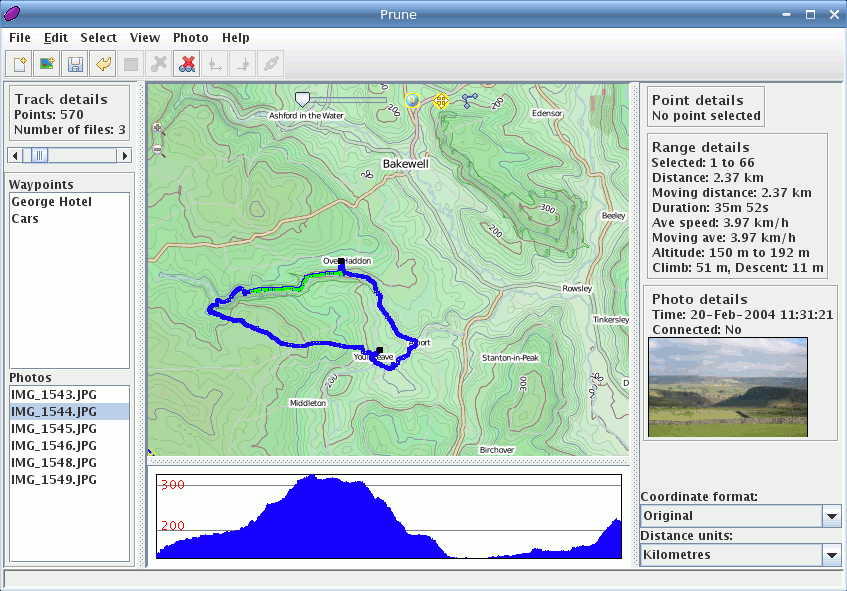Open the Select menu
Image resolution: width=847 pixels, height=591 pixels.
98,38
